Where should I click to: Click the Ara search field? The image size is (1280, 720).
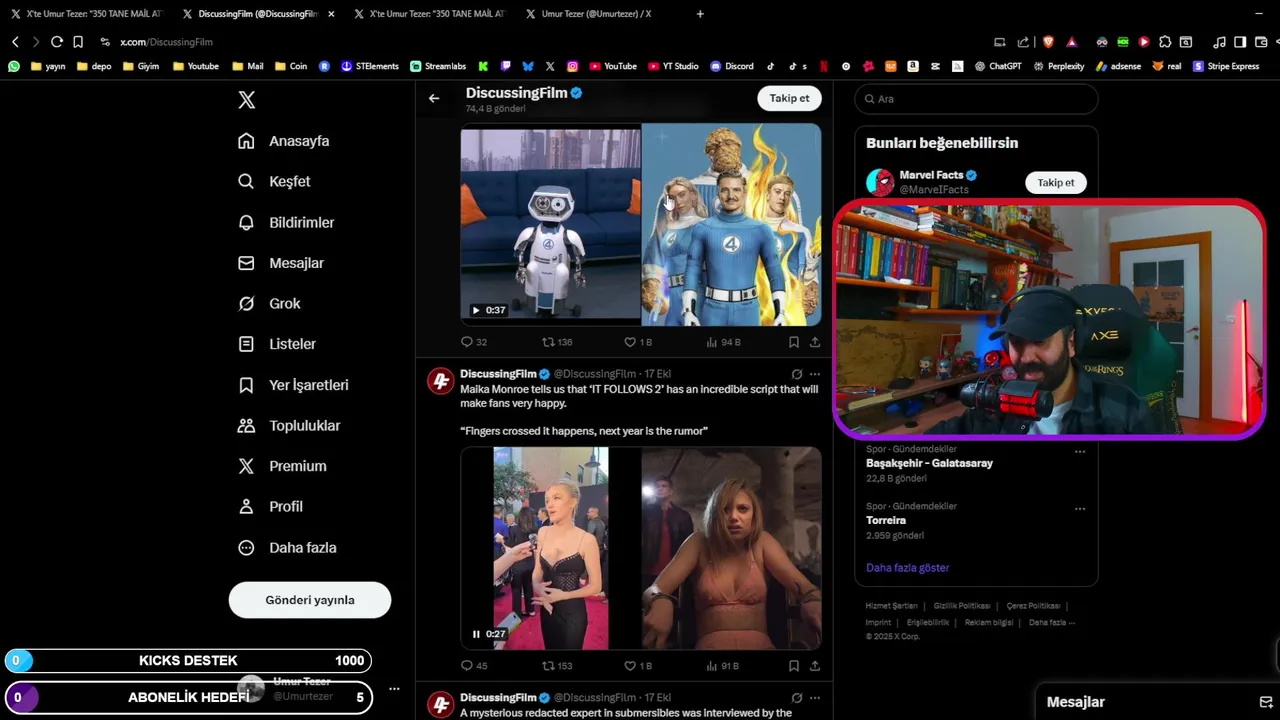976,99
